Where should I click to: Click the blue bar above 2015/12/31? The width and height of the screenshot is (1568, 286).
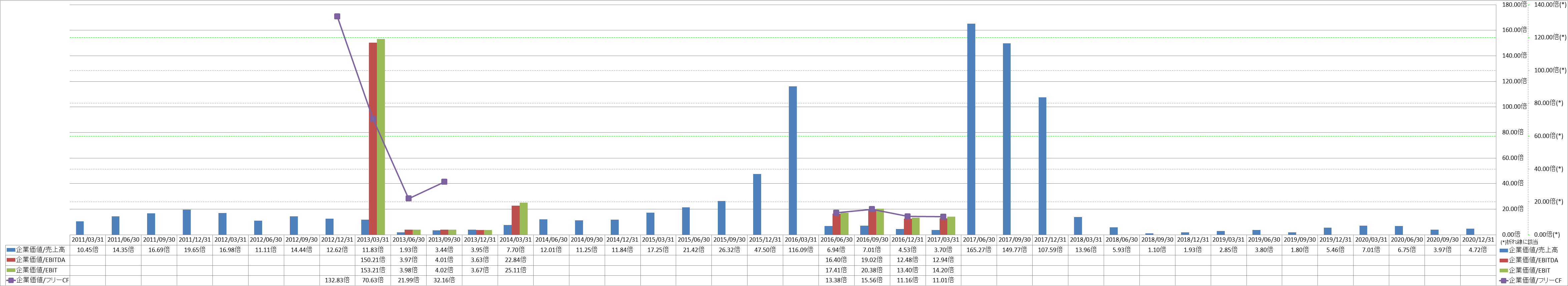(x=757, y=204)
